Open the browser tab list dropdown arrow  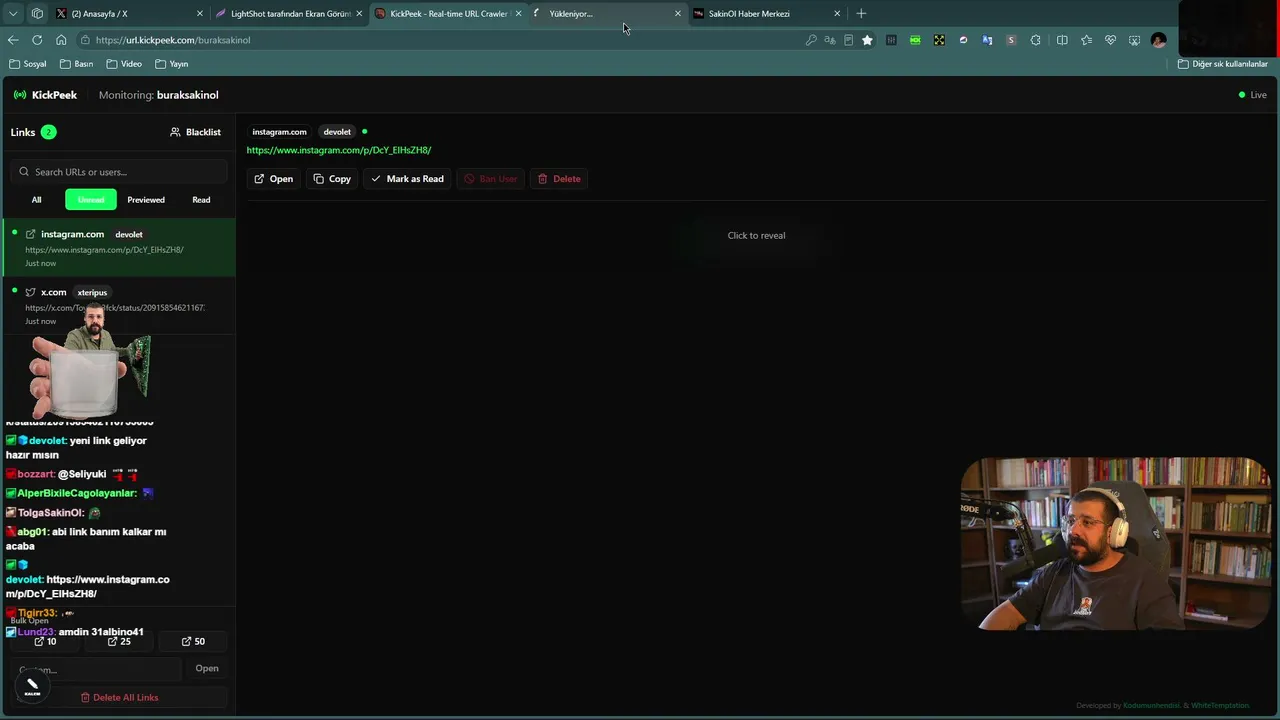(14, 14)
